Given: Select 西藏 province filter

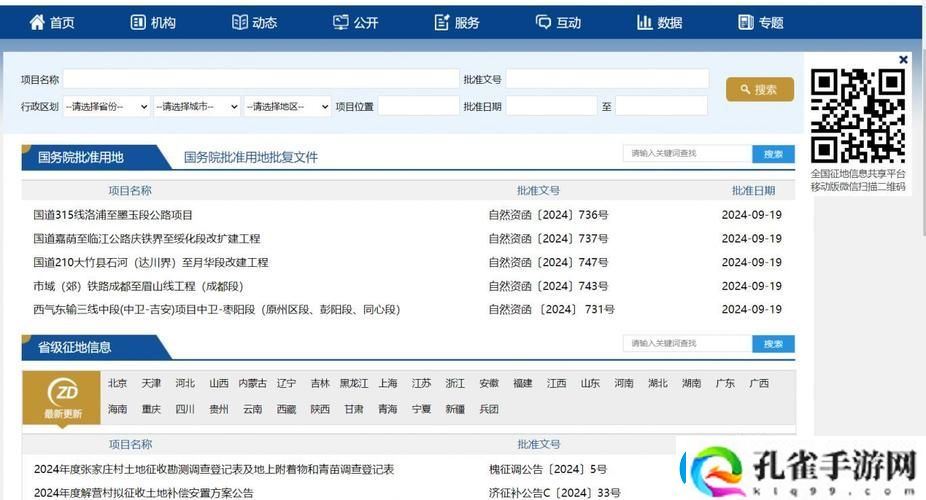Looking at the screenshot, I should [286, 409].
